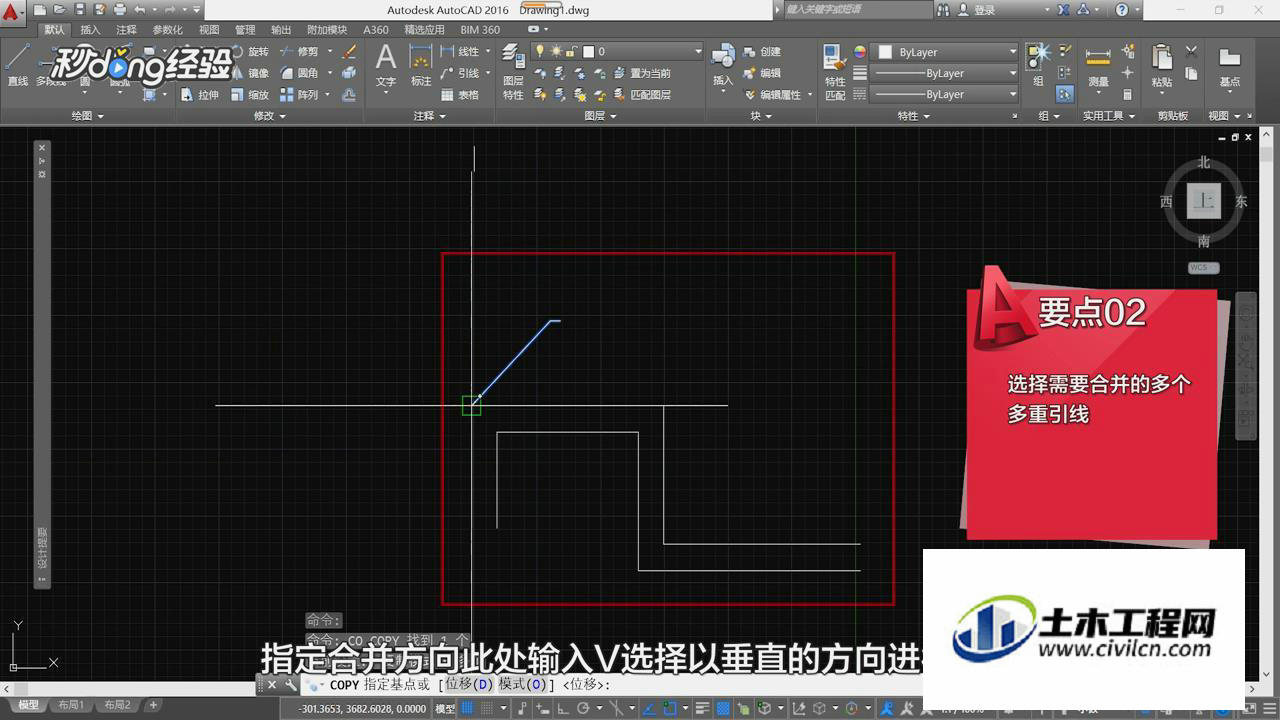Image resolution: width=1280 pixels, height=720 pixels.
Task: Toggle Model space (模型) button in status bar
Action: 444,708
